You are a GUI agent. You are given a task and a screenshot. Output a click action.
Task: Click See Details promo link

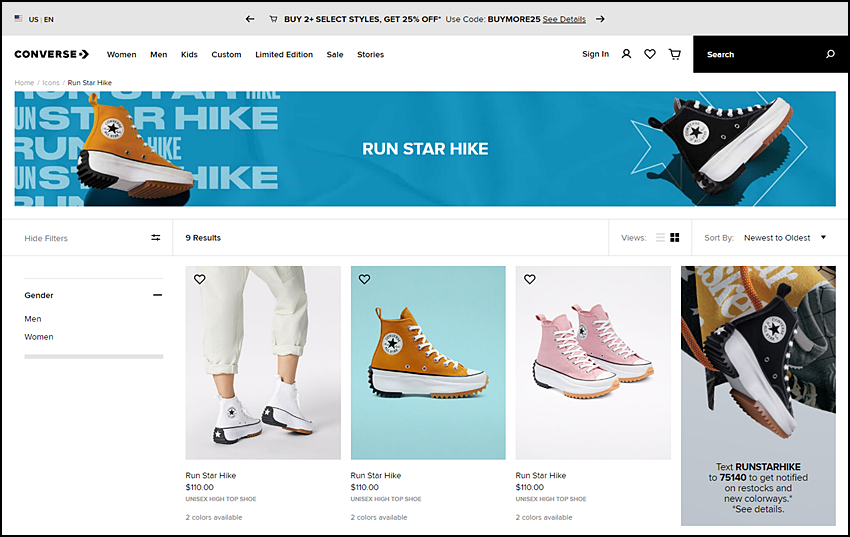point(564,19)
